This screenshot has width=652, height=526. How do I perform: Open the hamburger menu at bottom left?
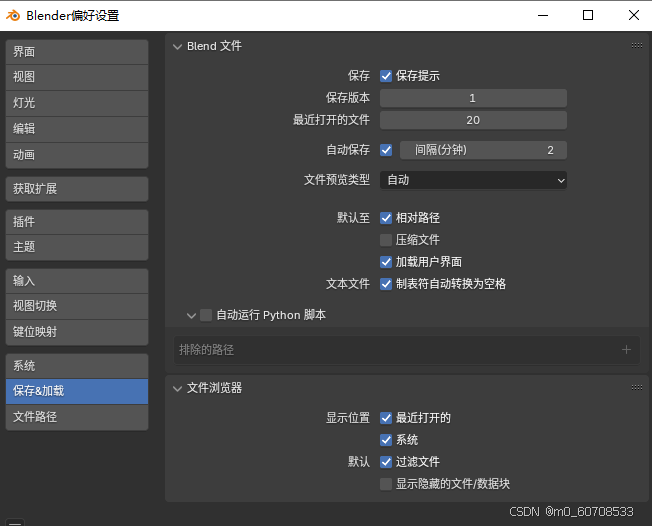[x=15, y=522]
